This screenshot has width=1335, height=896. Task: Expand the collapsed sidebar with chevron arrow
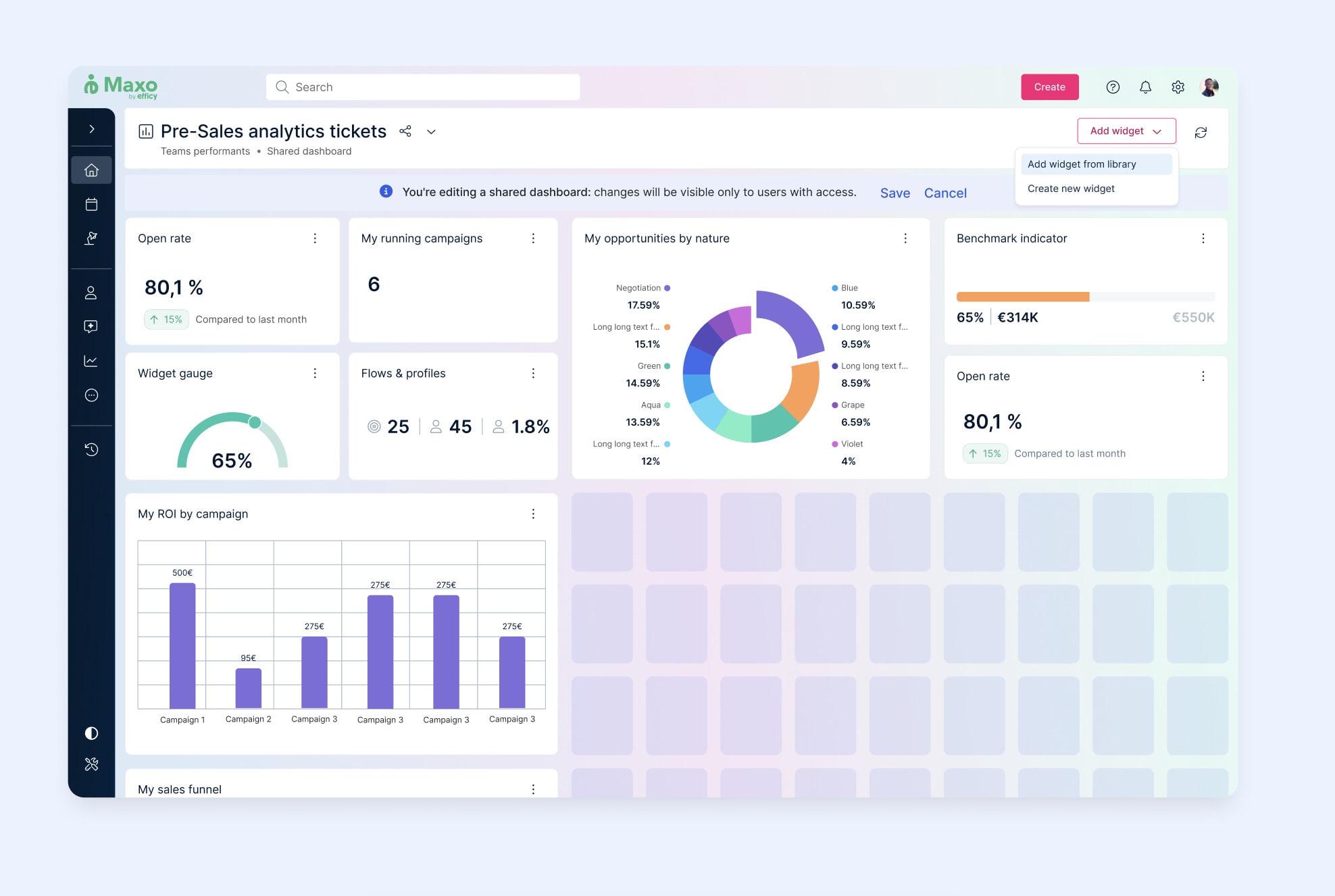coord(91,129)
